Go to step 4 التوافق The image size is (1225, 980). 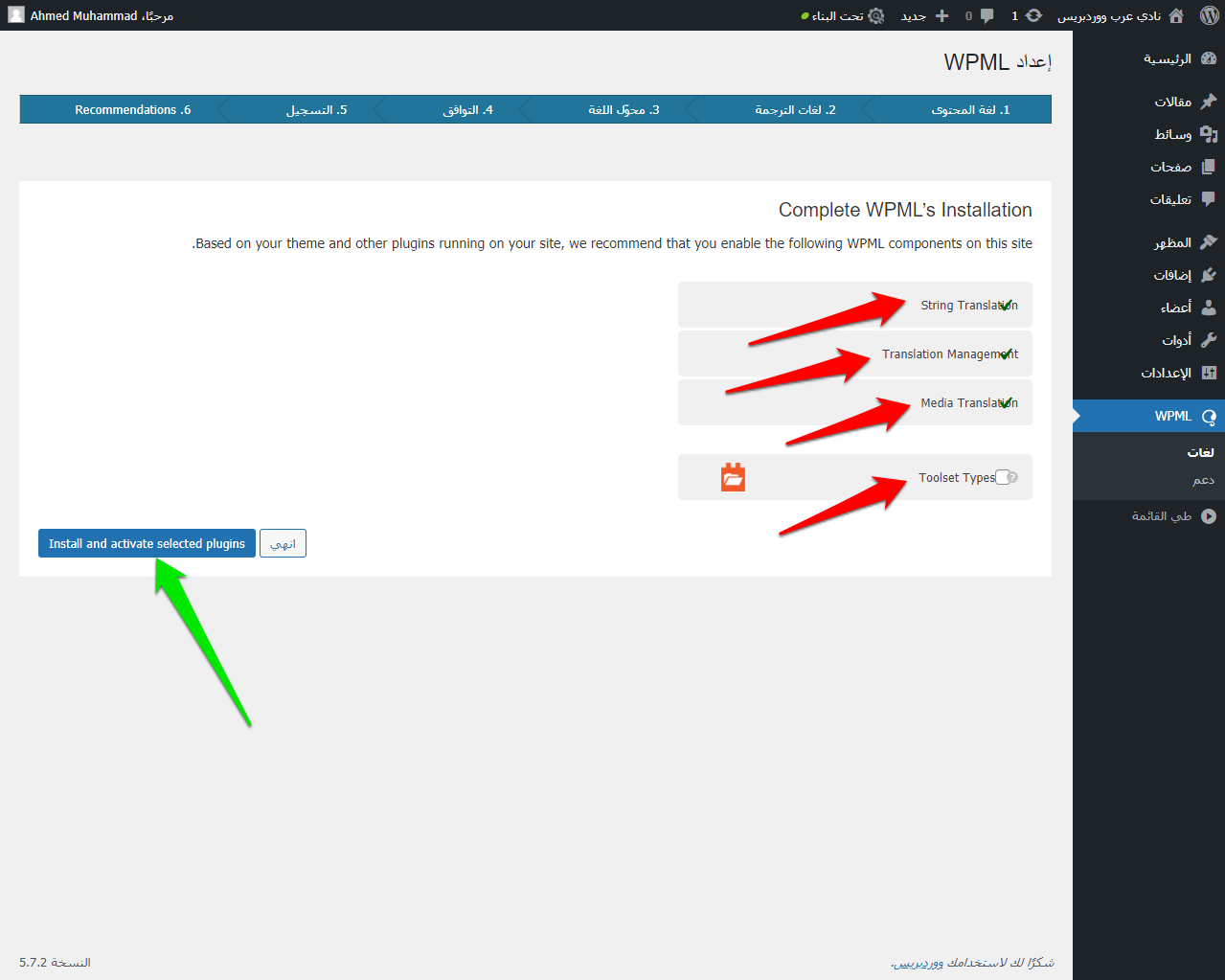(x=467, y=110)
